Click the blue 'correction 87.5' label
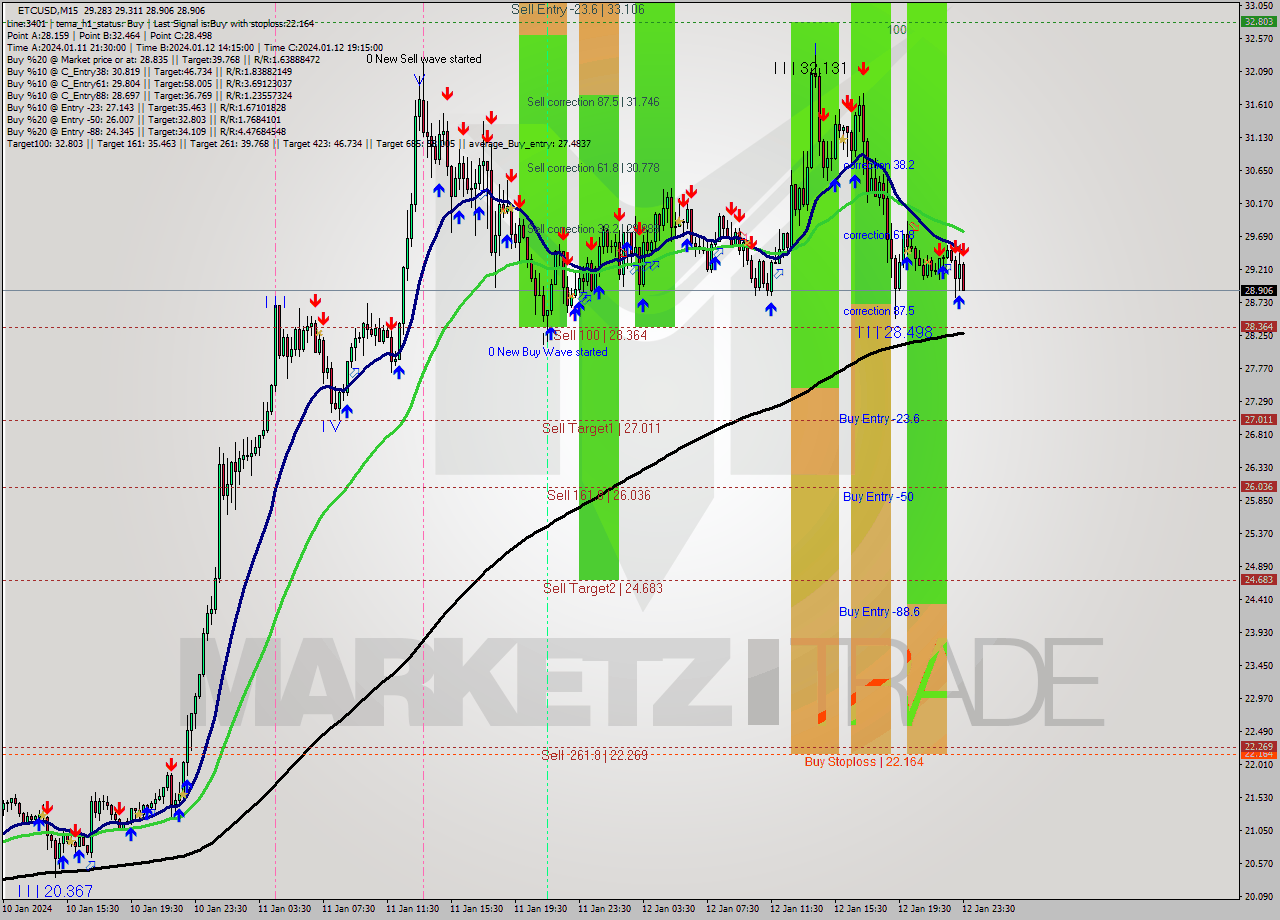The image size is (1280, 920). coord(878,311)
